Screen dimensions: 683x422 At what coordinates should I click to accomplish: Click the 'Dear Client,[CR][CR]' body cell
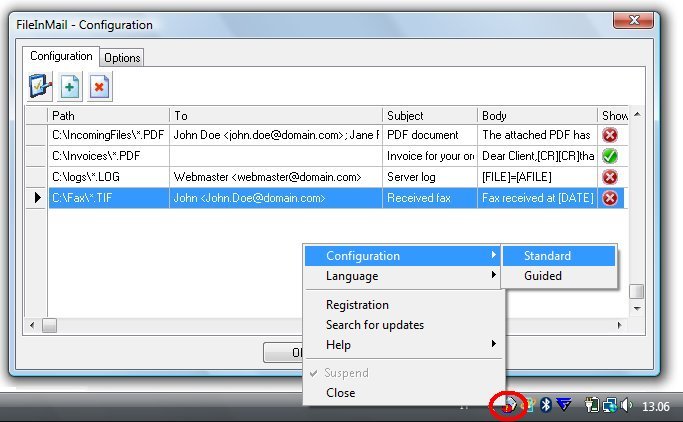pyautogui.click(x=537, y=156)
